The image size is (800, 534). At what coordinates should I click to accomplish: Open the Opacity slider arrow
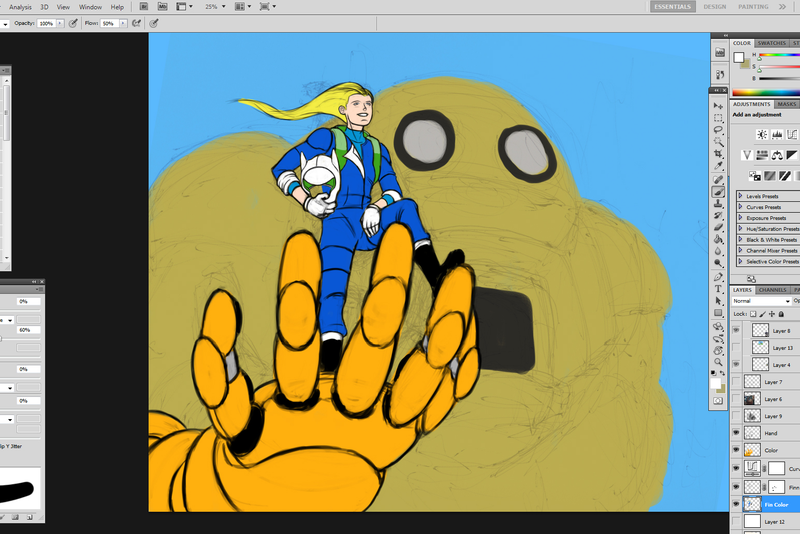point(60,23)
